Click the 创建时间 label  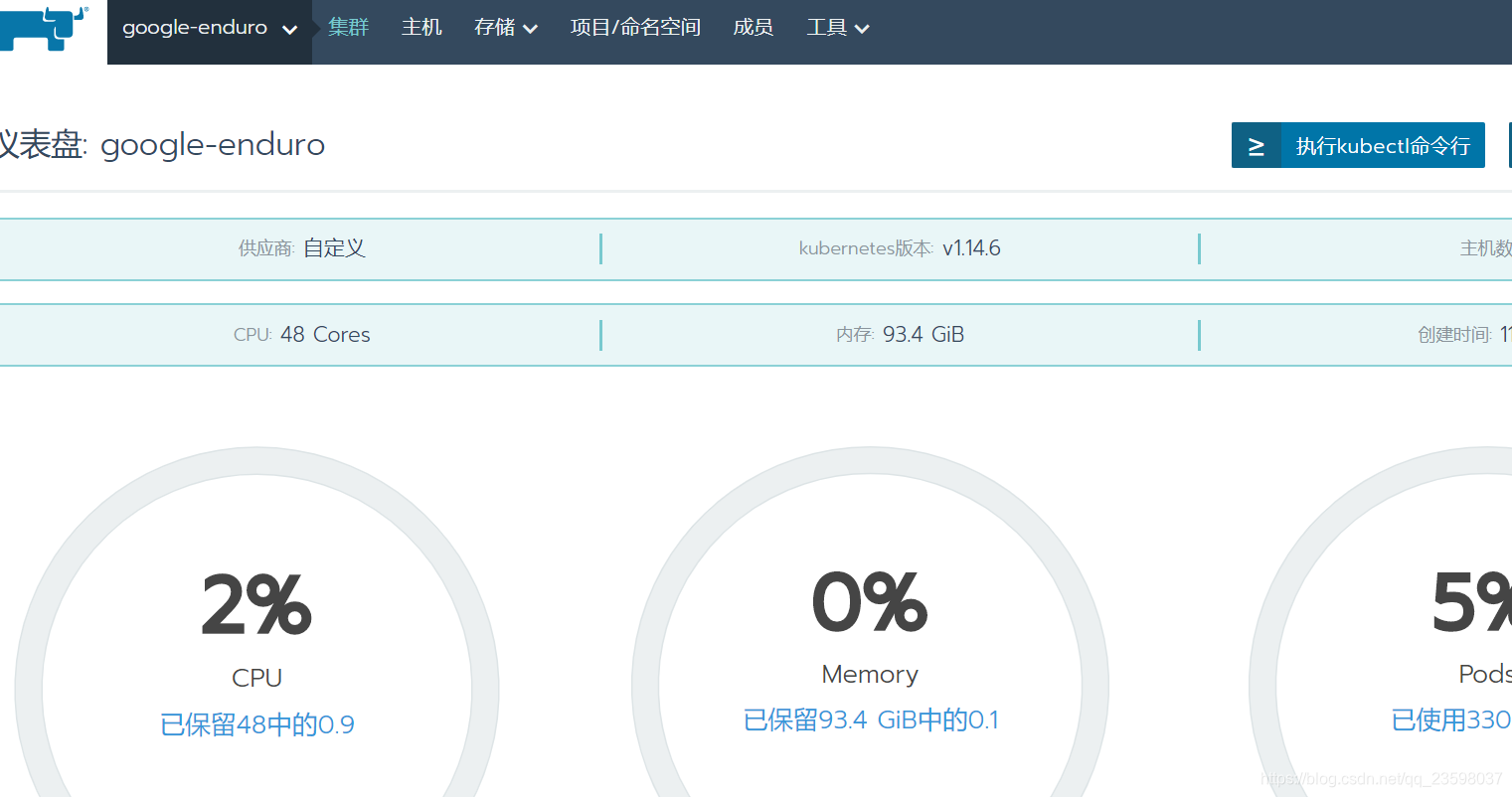pyautogui.click(x=1455, y=335)
